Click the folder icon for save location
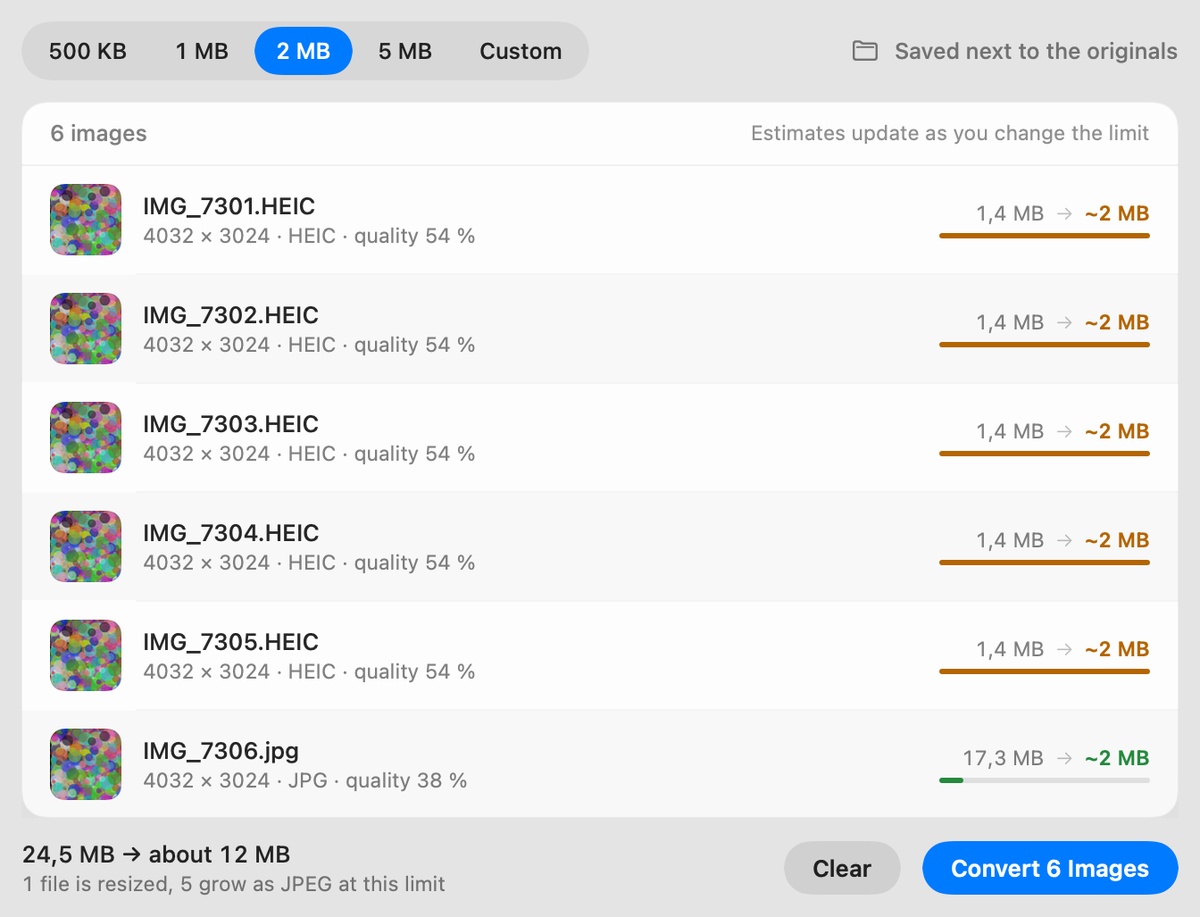 pos(865,51)
